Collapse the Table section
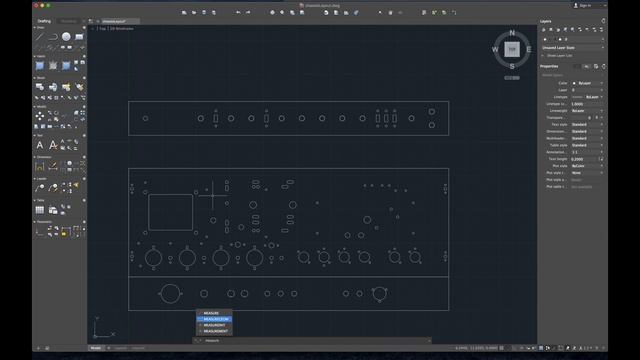 35,200
